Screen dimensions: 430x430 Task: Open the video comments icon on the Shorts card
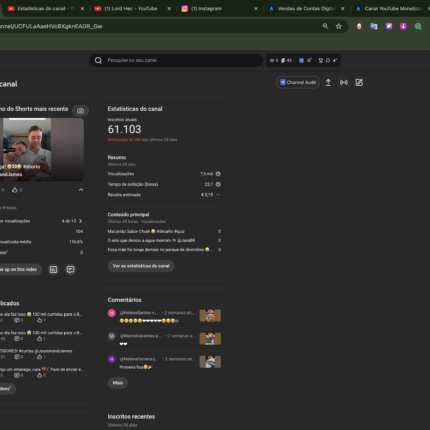click(x=70, y=269)
